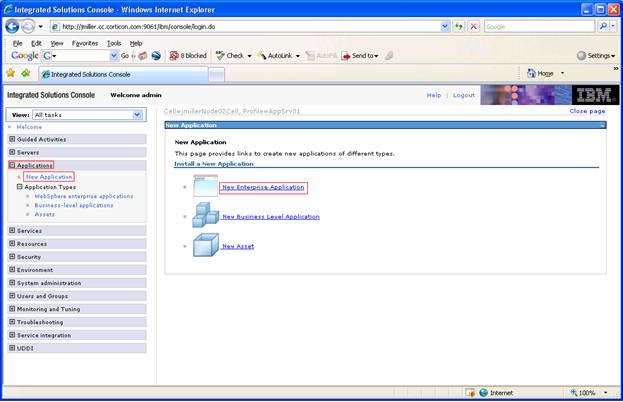The width and height of the screenshot is (623, 402).
Task: Click the Logout link
Action: click(464, 95)
